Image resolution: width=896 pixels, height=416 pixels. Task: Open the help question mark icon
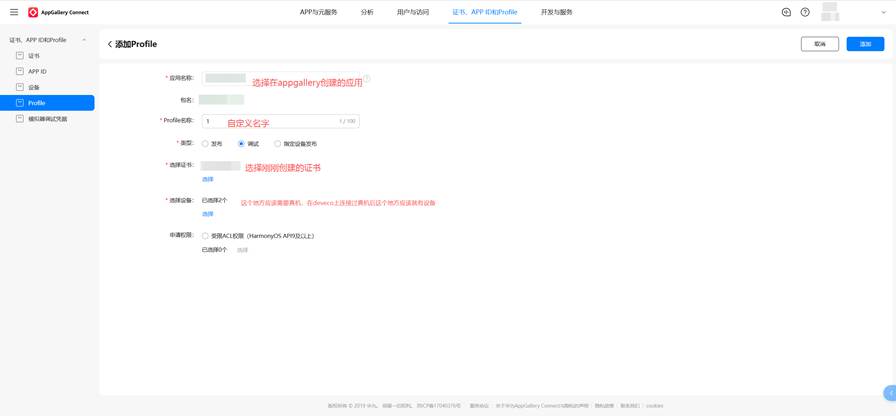[805, 12]
